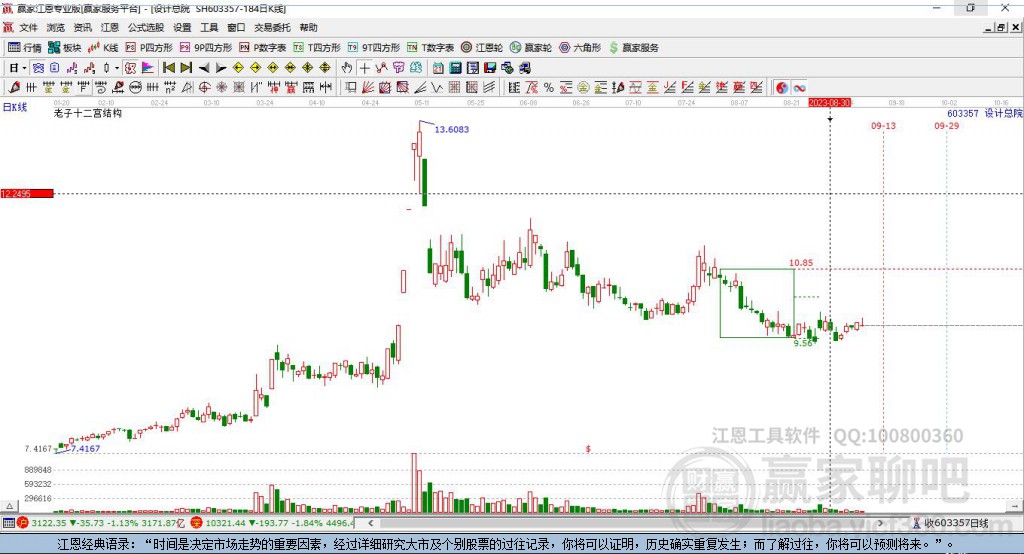Open the 六角形 hexagon tool
1024x554 pixels.
pyautogui.click(x=580, y=48)
